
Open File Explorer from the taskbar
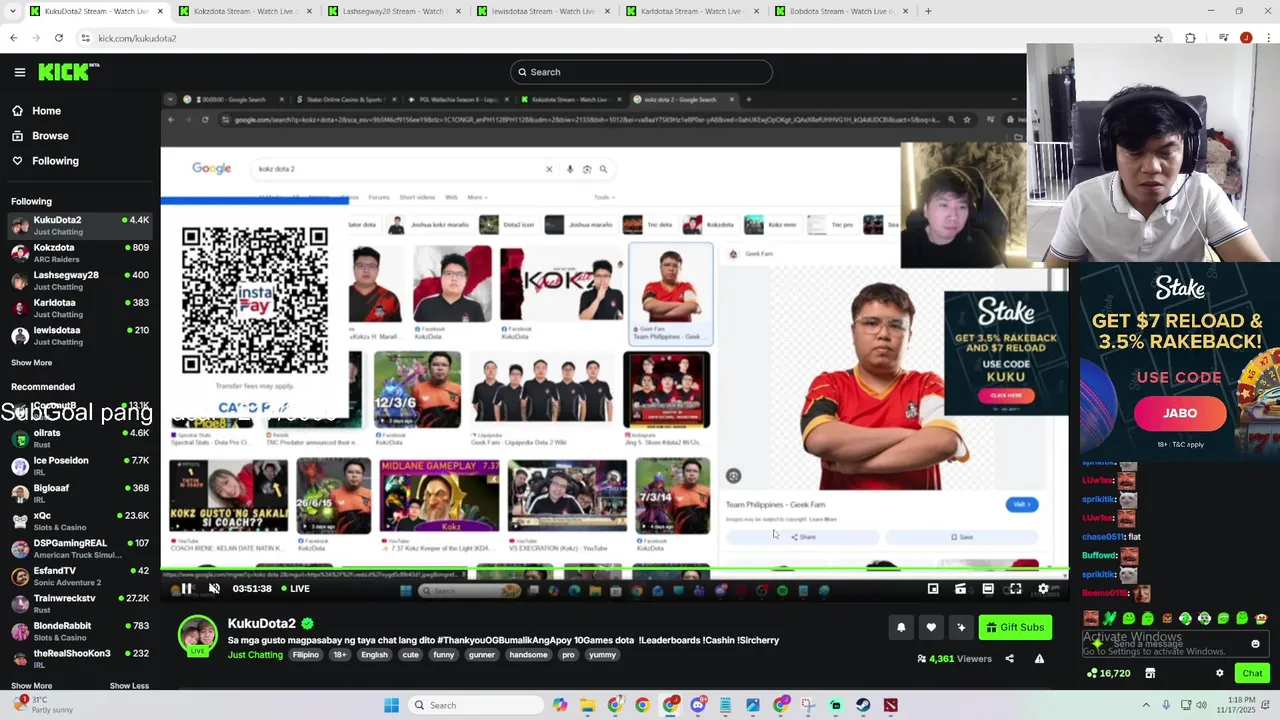click(587, 705)
